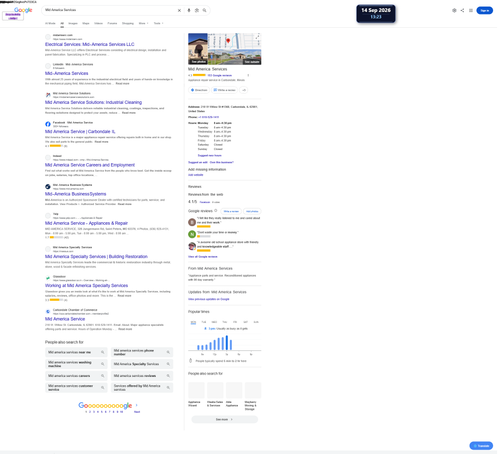Expand the extra actions pill next to Write a review
The width and height of the screenshot is (500, 454).
(244, 90)
